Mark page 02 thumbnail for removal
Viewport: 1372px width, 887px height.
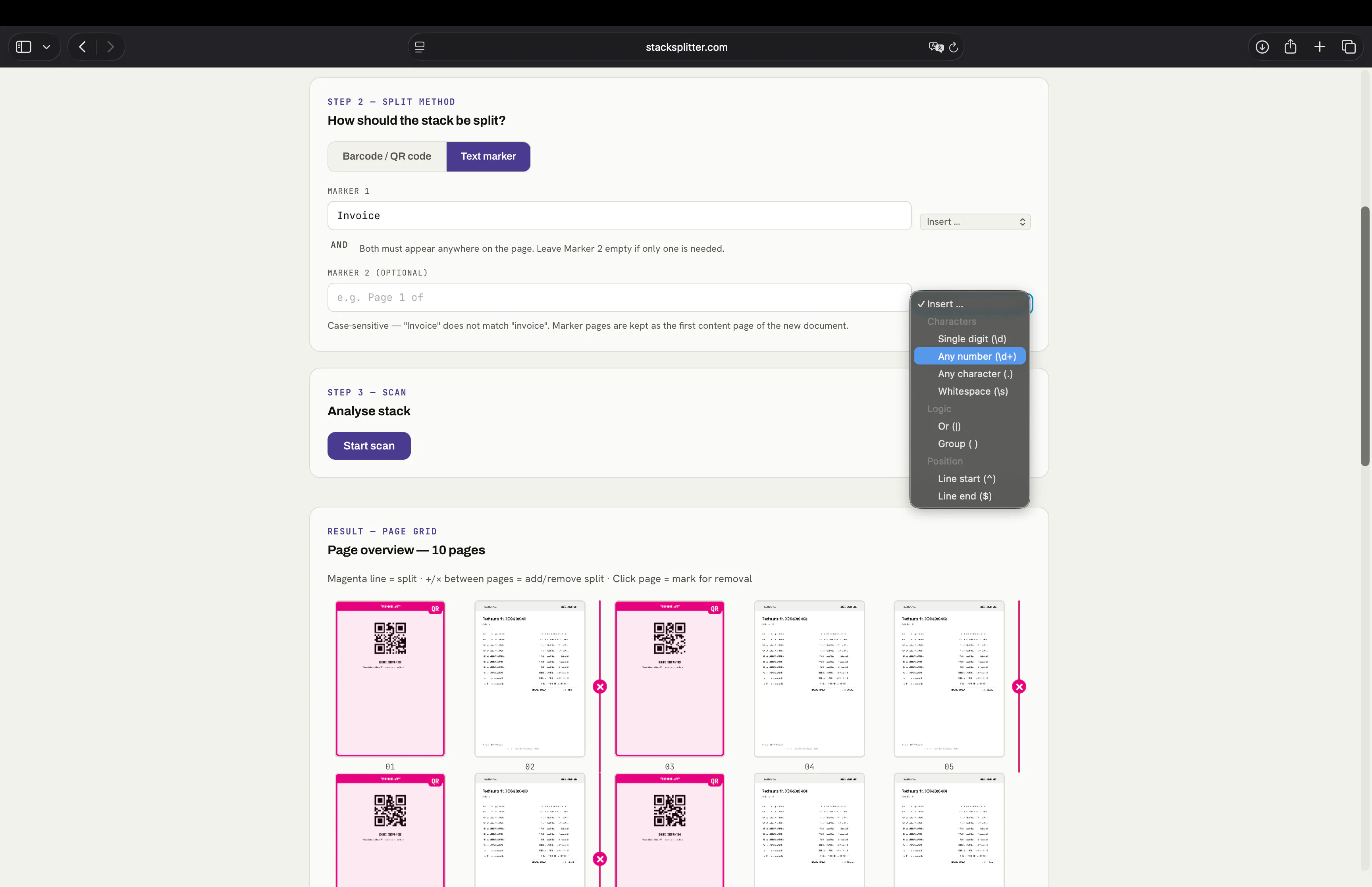[530, 679]
